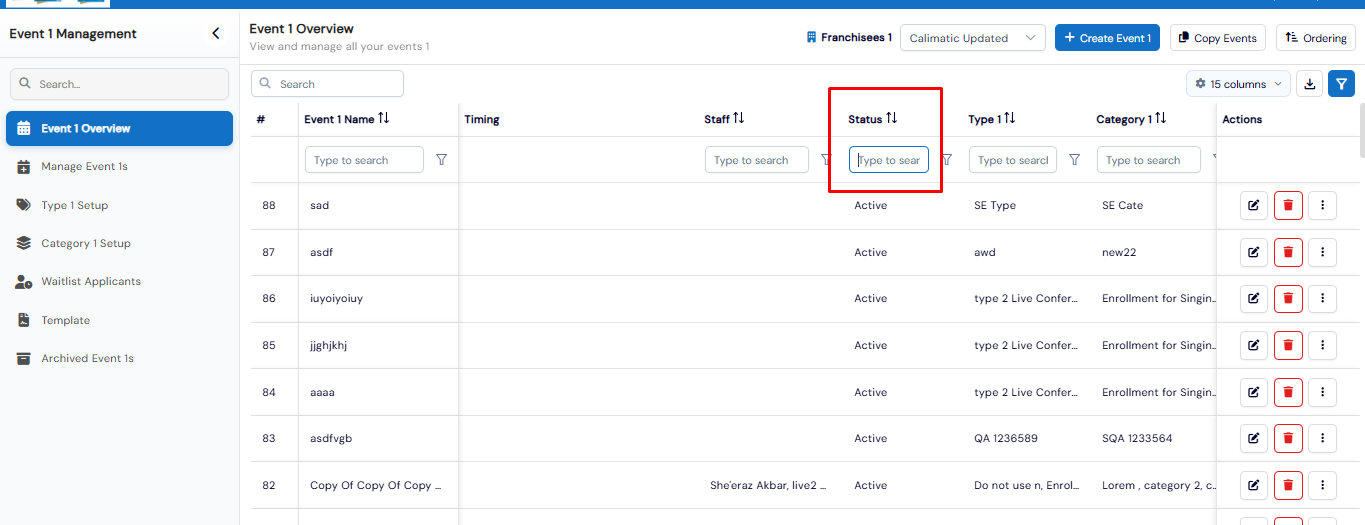Image resolution: width=1365 pixels, height=525 pixels.
Task: Open more options for row 86
Action: tap(1322, 298)
